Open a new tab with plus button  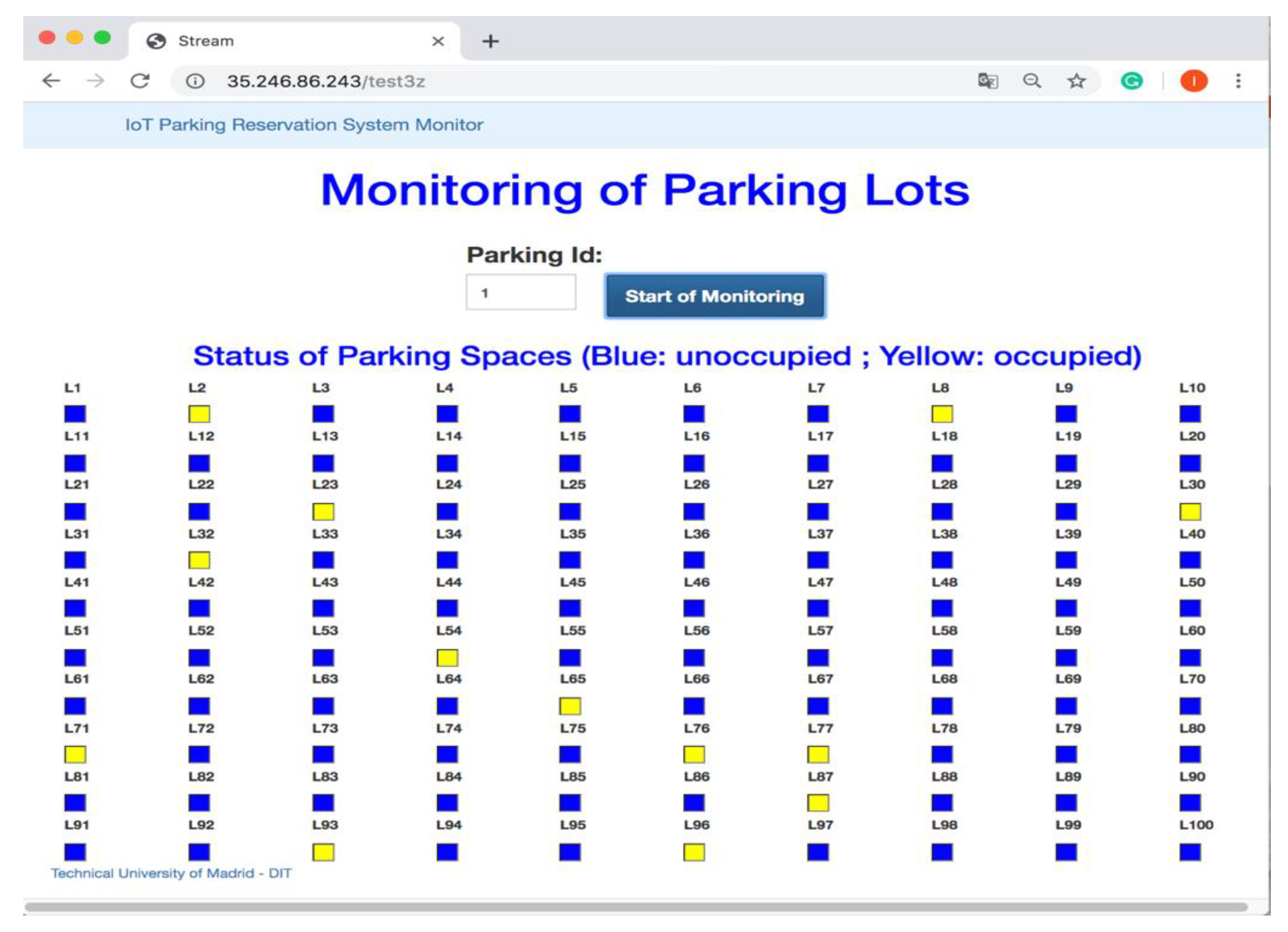pyautogui.click(x=490, y=41)
